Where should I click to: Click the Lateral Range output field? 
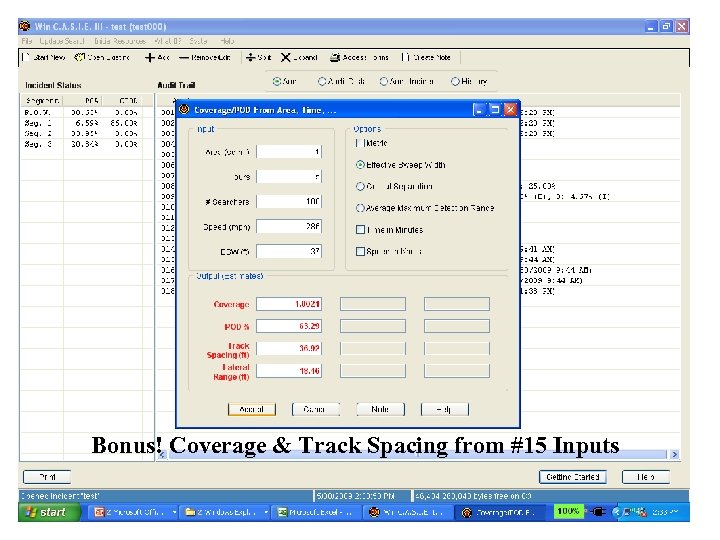289,371
